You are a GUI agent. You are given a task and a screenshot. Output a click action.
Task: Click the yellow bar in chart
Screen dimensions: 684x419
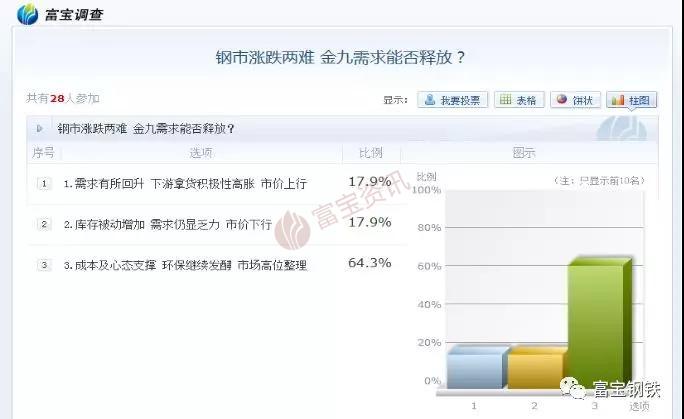tap(536, 368)
